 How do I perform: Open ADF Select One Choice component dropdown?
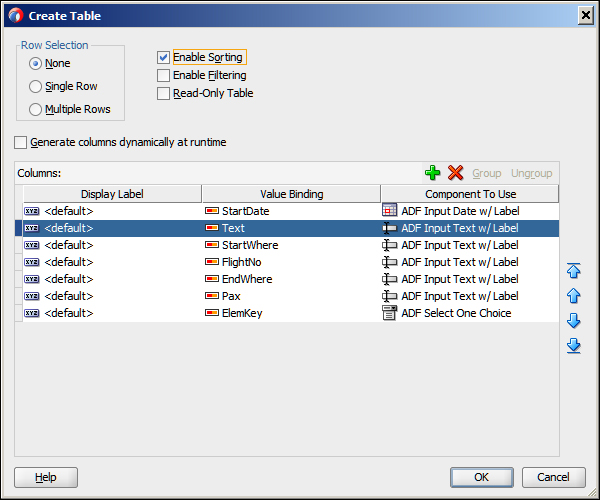coord(470,313)
